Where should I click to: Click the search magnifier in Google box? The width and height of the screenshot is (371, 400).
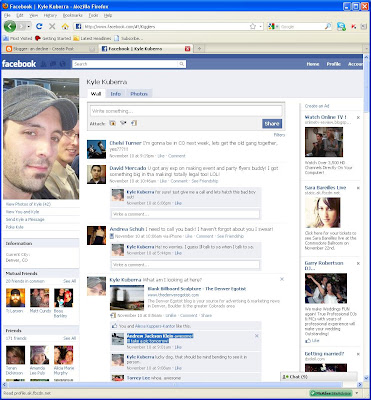(328, 26)
